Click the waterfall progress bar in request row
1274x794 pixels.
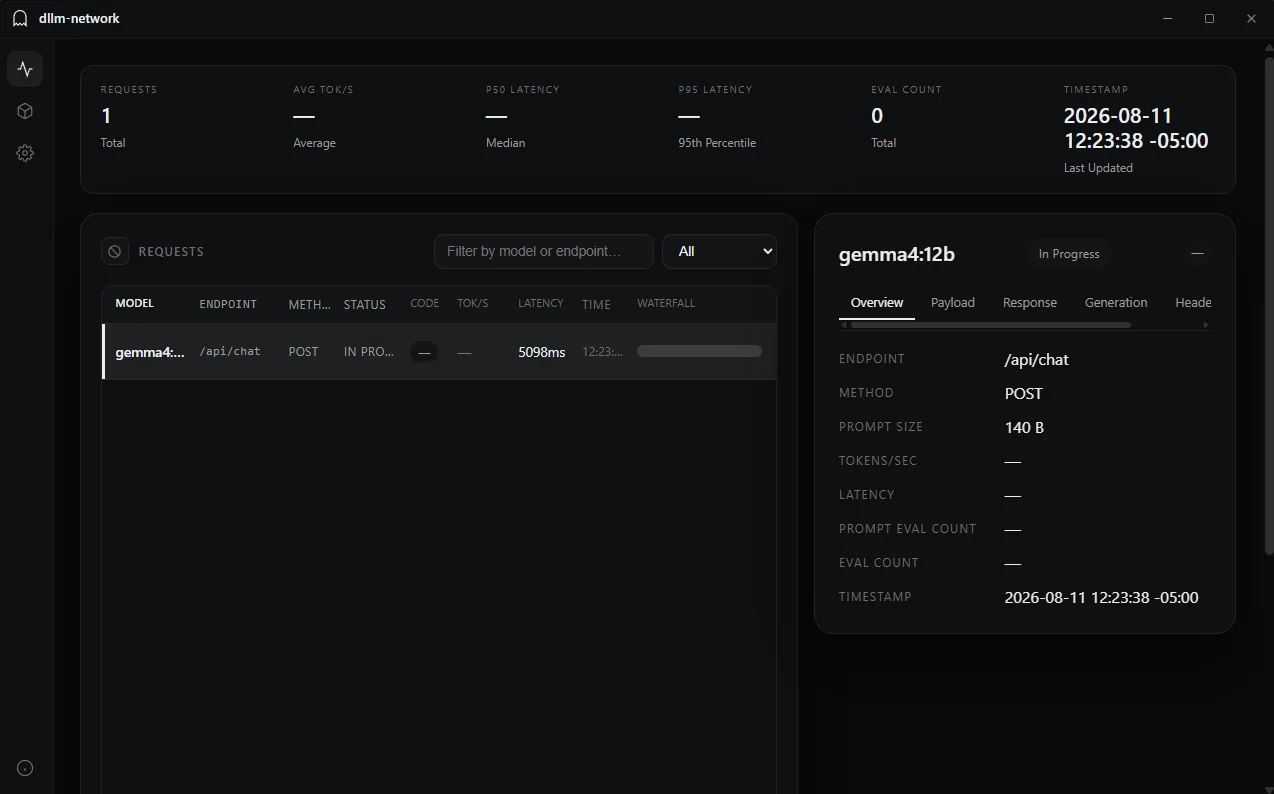click(699, 351)
